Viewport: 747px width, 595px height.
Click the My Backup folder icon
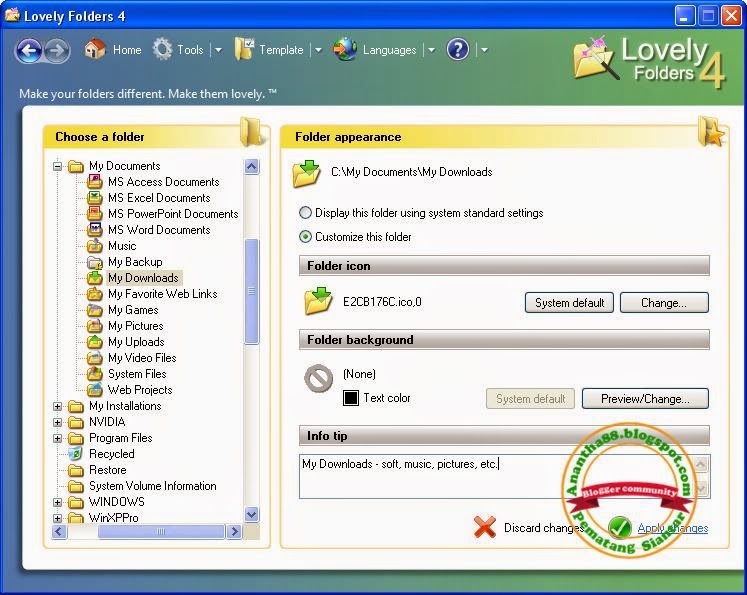[95, 262]
